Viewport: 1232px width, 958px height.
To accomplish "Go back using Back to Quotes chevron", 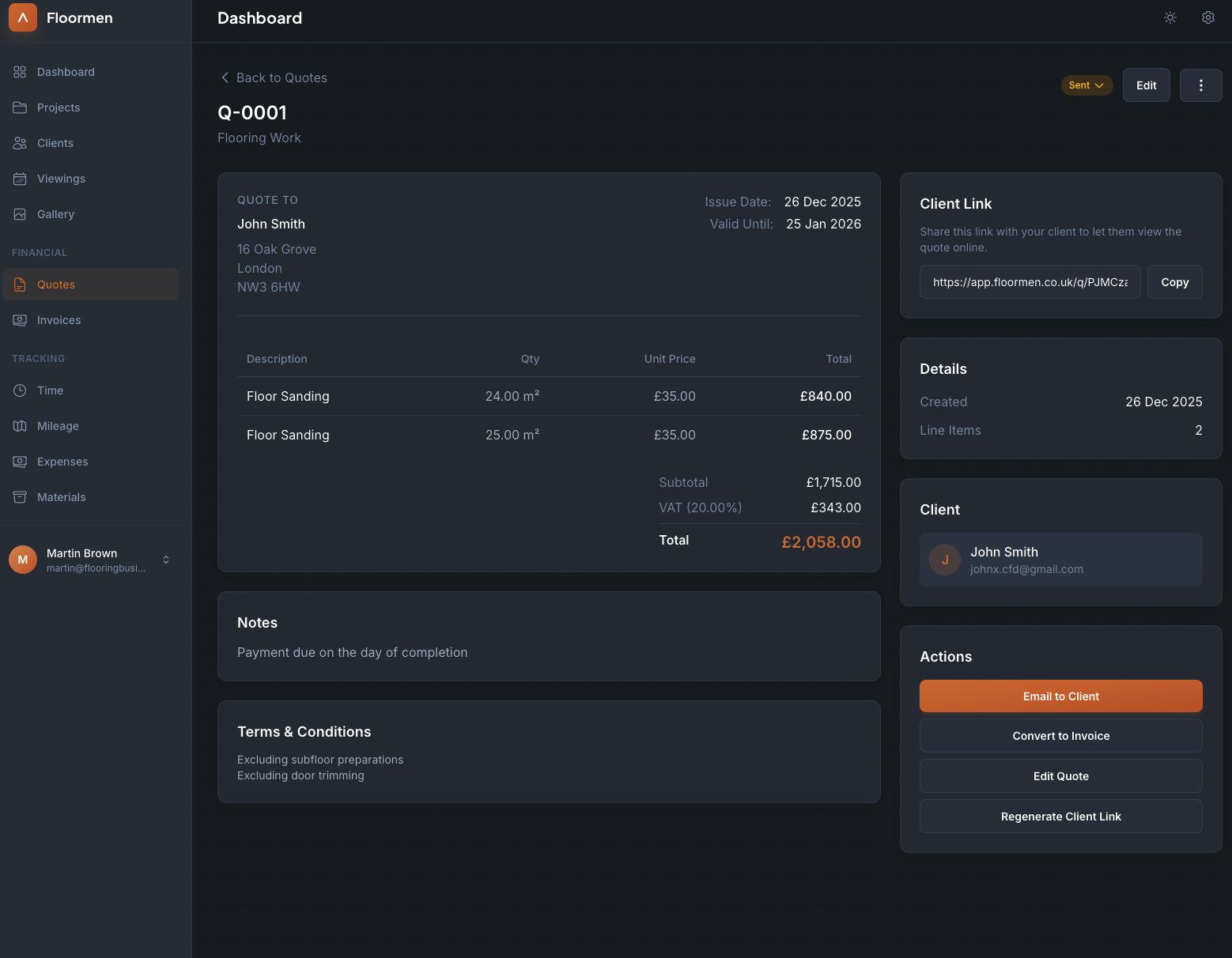I will [x=225, y=77].
